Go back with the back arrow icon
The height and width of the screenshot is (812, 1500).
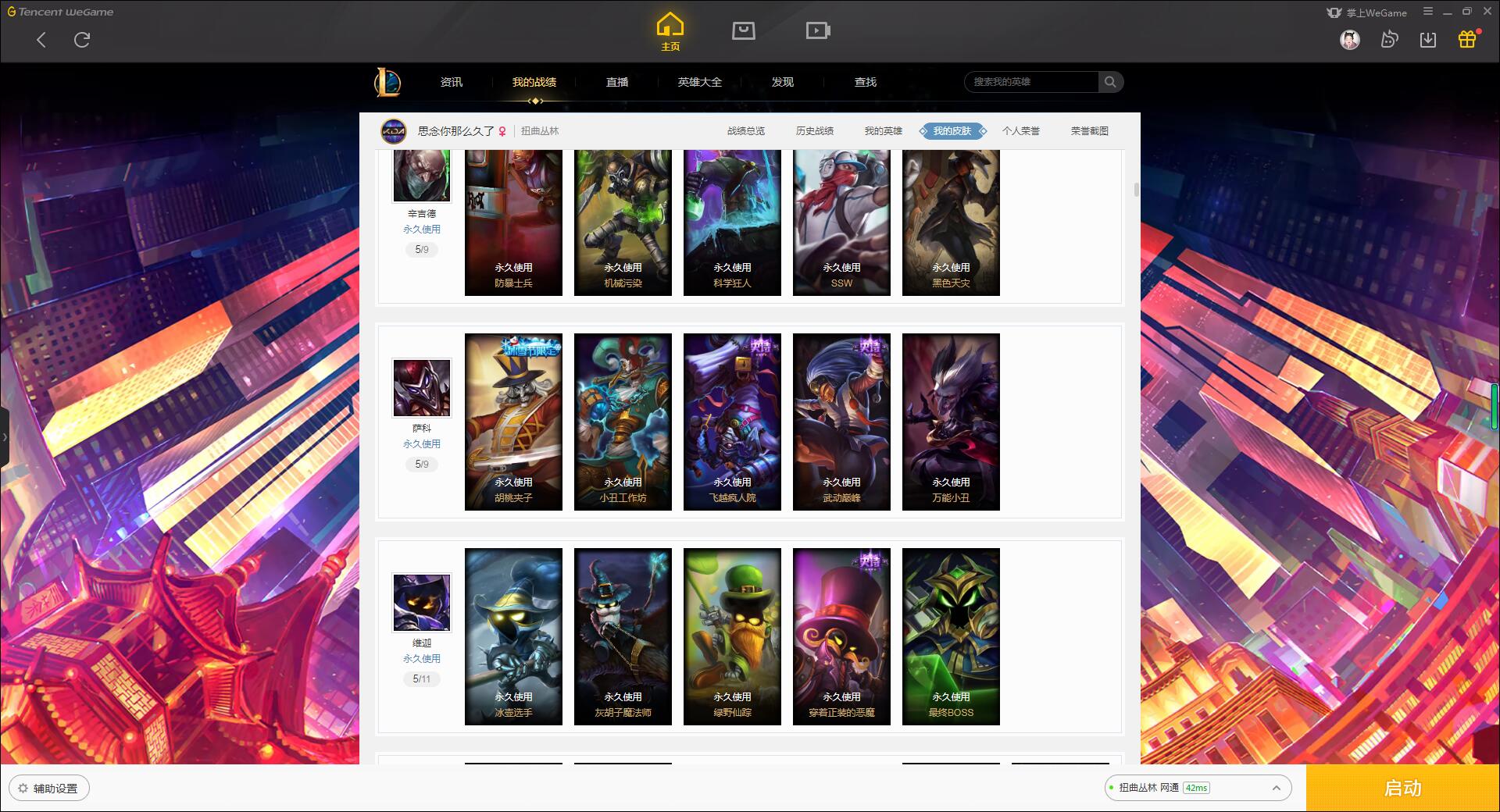coord(41,40)
